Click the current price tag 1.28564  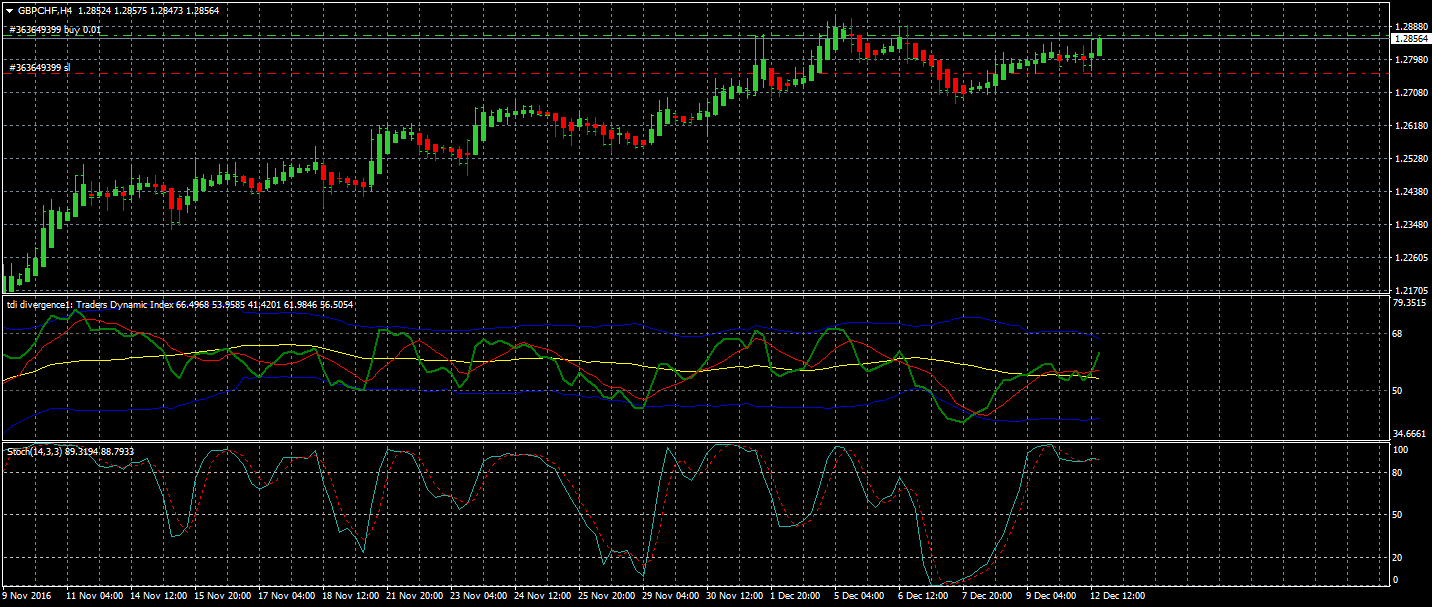1408,38
